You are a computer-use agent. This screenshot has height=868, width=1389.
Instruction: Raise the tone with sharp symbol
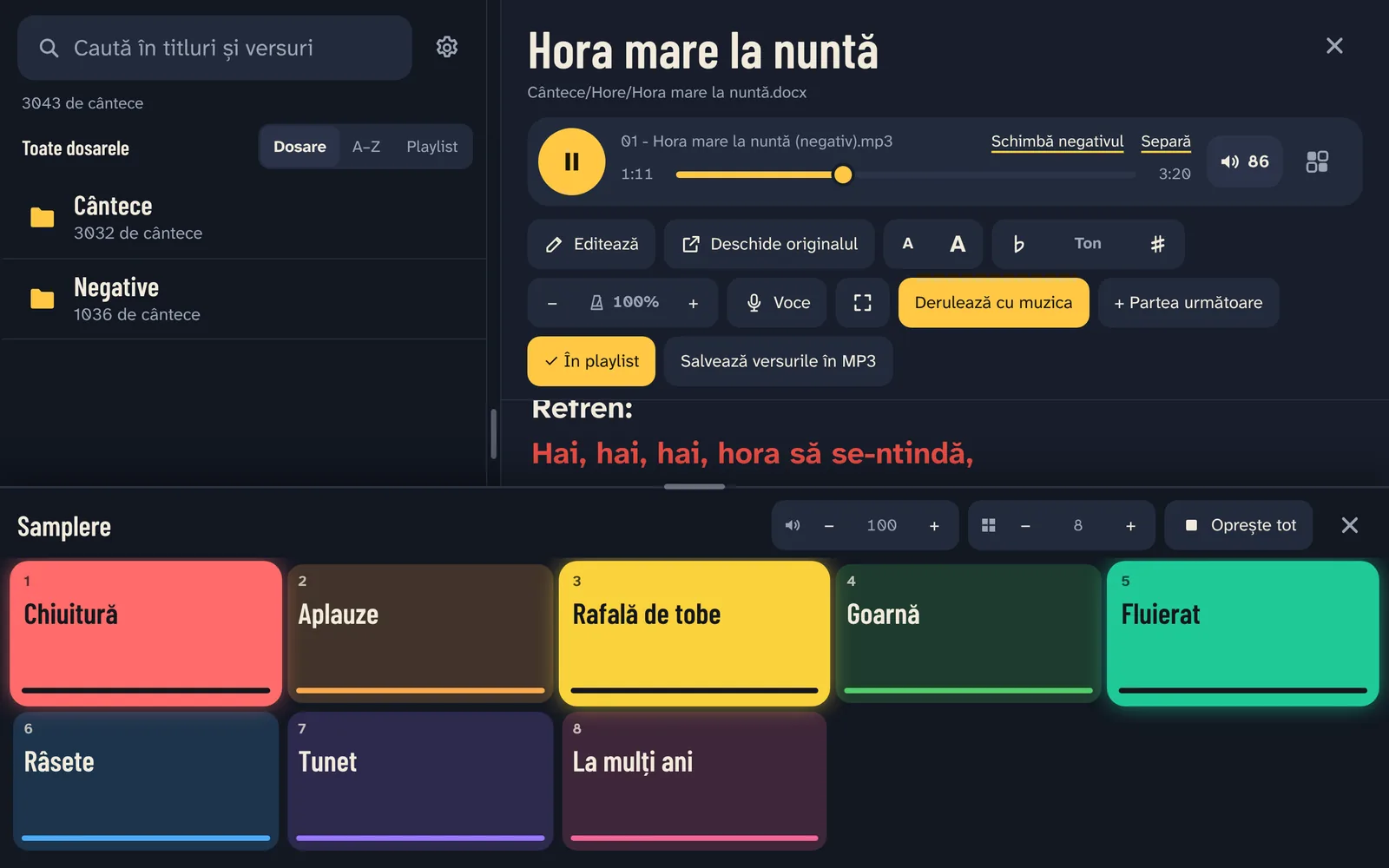(x=1157, y=244)
